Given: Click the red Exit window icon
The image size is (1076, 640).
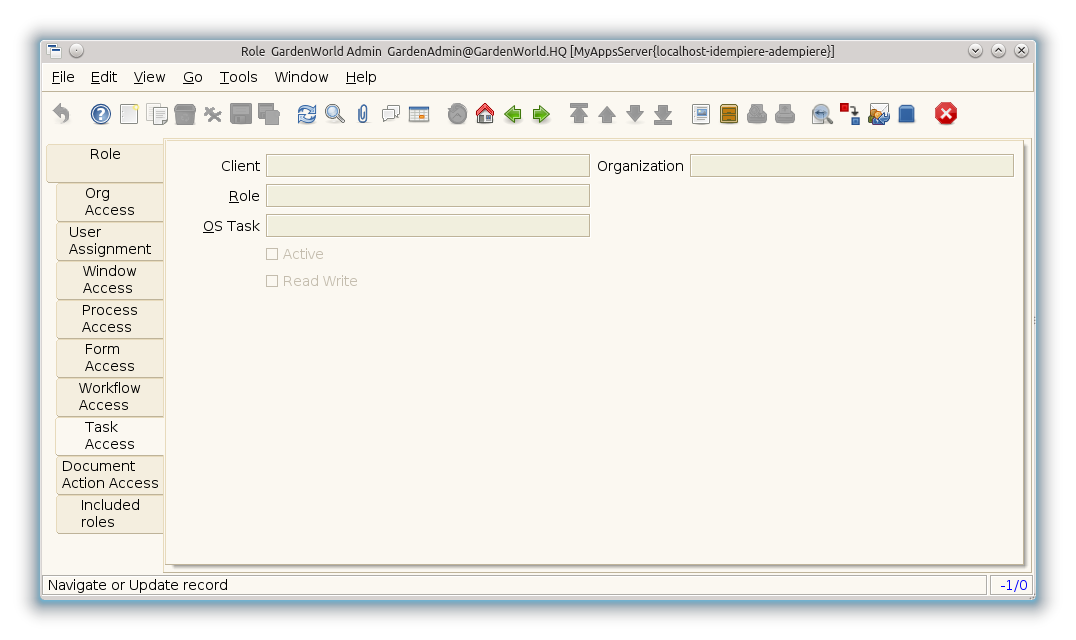Looking at the screenshot, I should click(946, 114).
